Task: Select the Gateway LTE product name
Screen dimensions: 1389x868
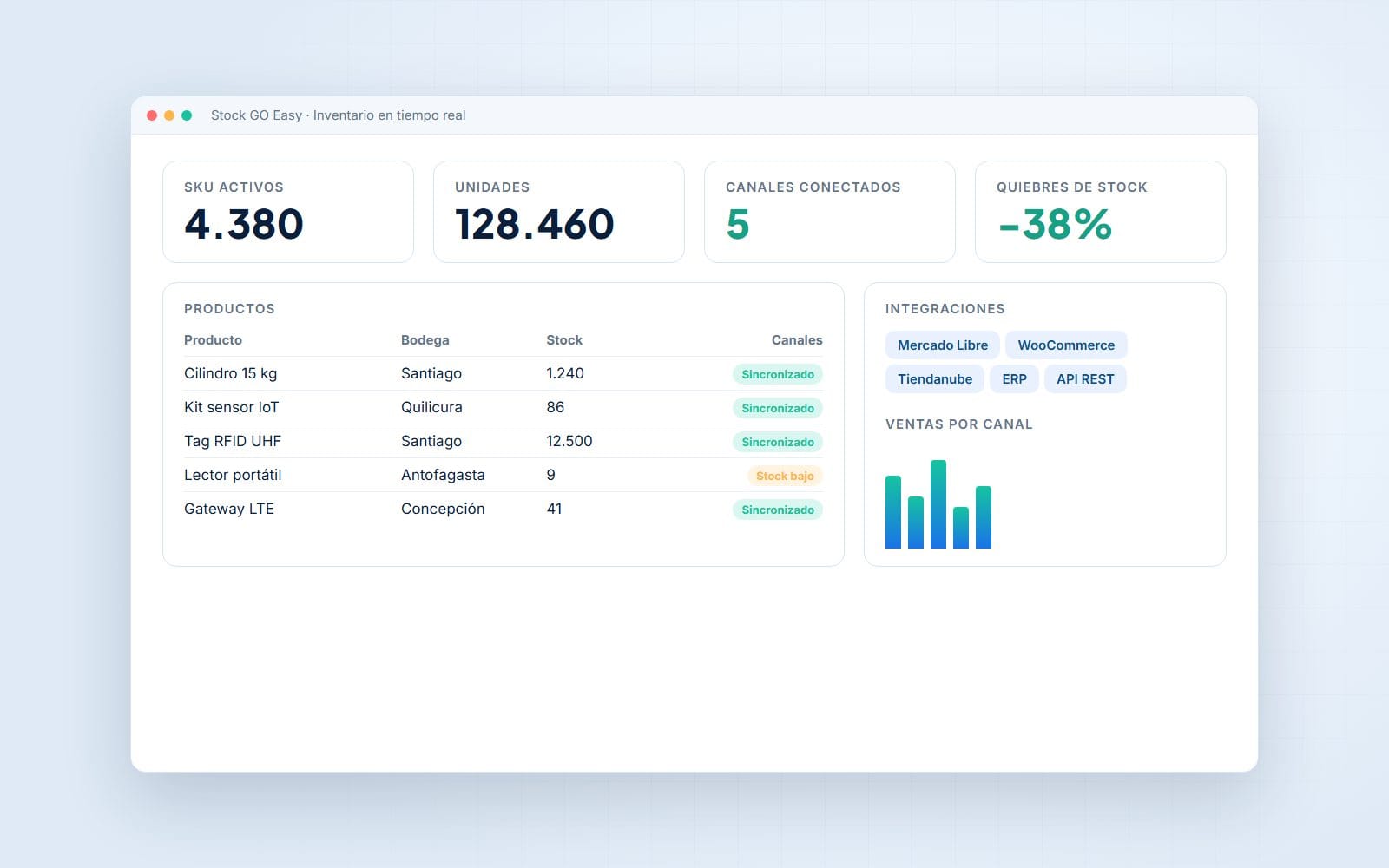Action: 229,509
